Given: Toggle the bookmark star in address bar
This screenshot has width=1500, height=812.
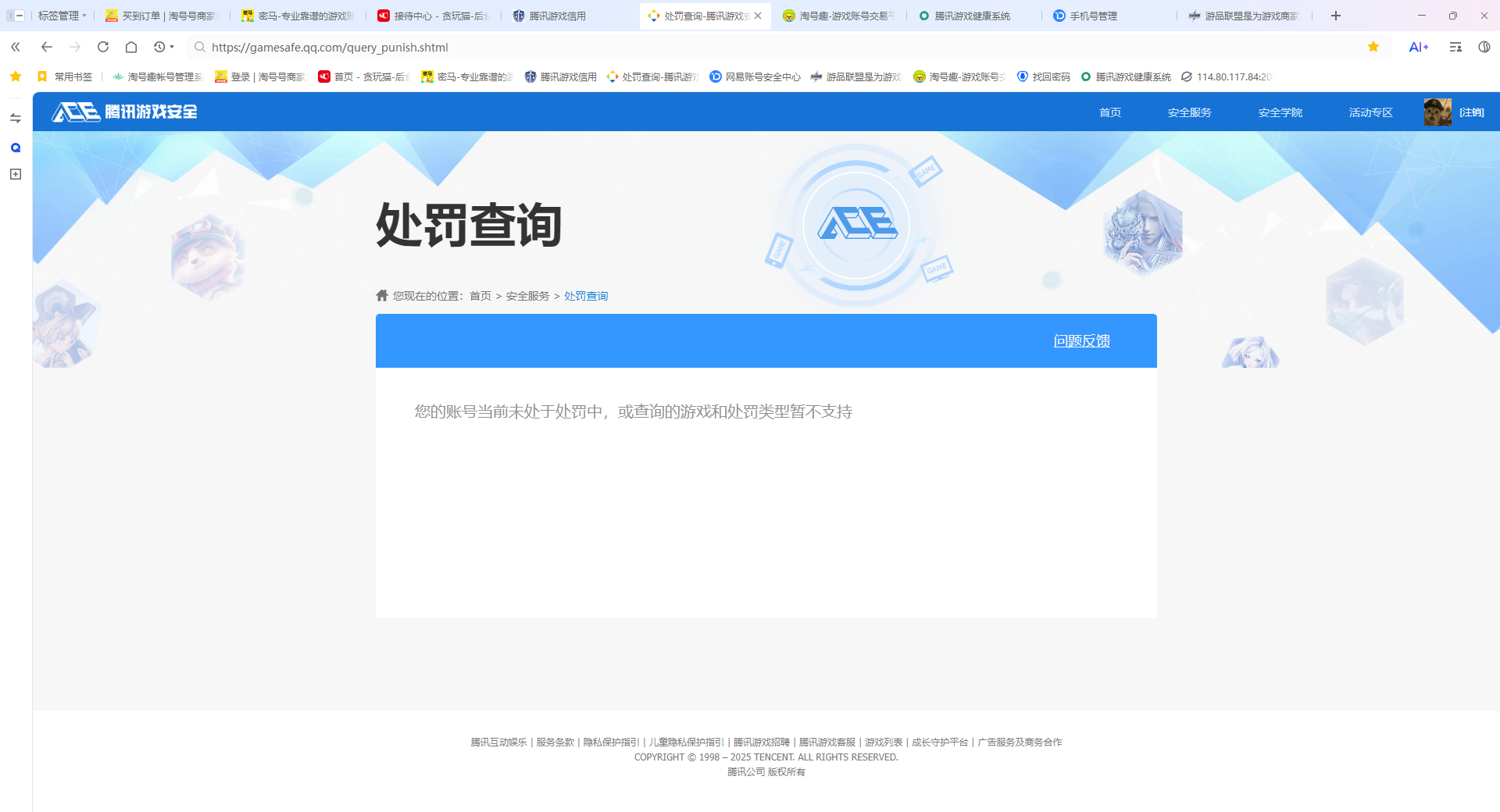Looking at the screenshot, I should pyautogui.click(x=1373, y=47).
